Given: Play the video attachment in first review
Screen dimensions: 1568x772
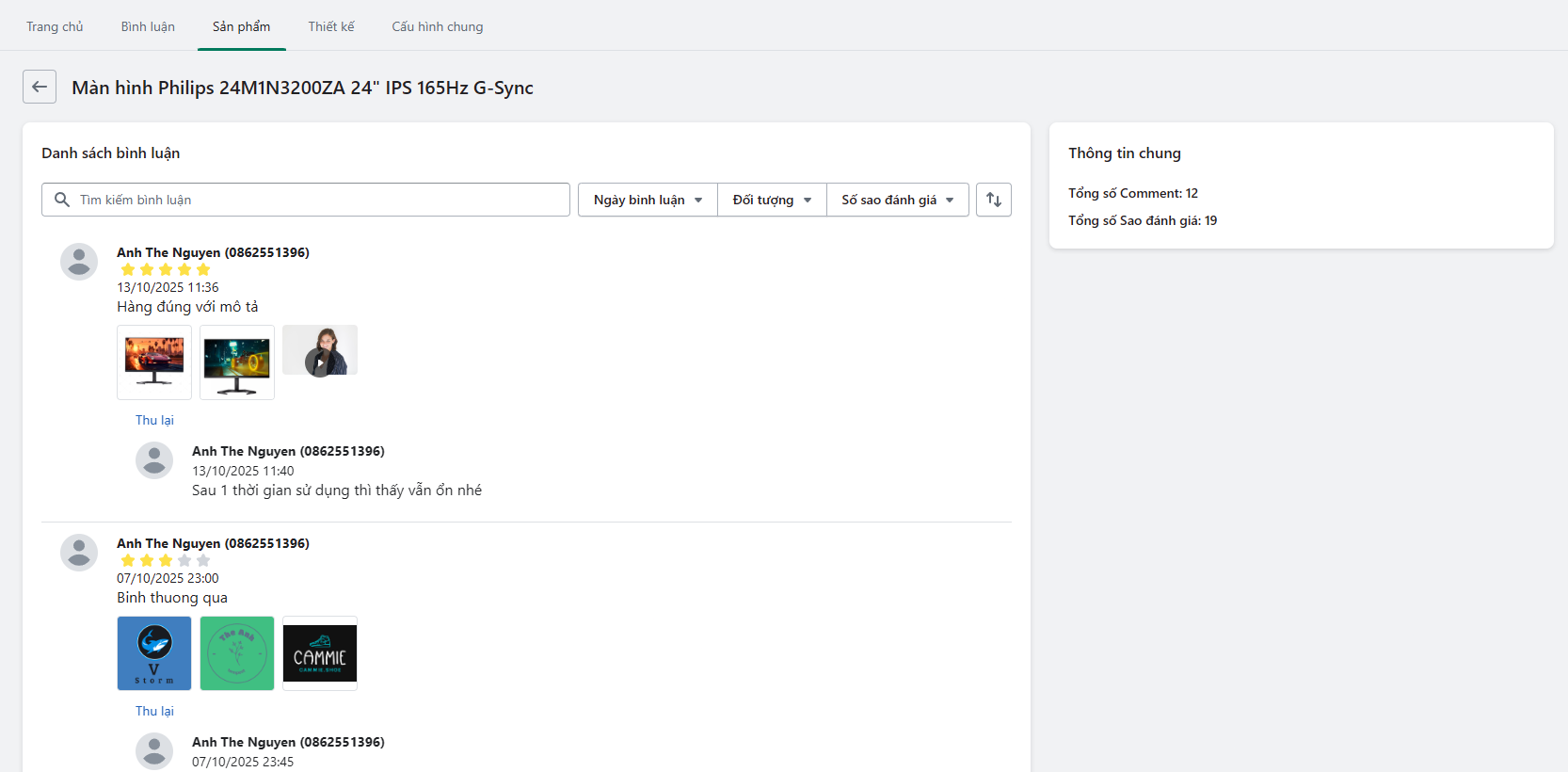Looking at the screenshot, I should point(320,362).
